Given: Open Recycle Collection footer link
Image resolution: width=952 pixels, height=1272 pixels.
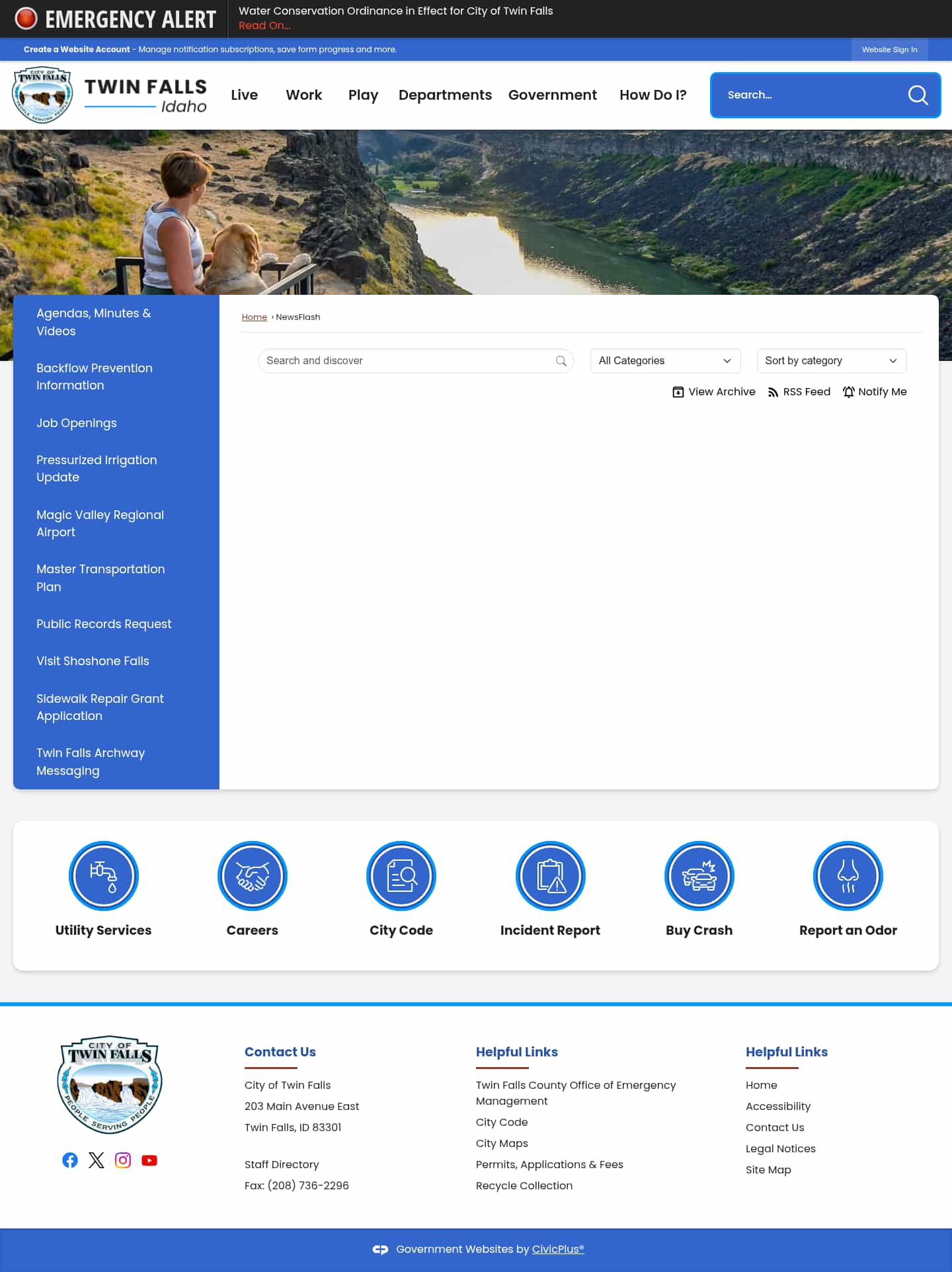Looking at the screenshot, I should pos(524,1185).
